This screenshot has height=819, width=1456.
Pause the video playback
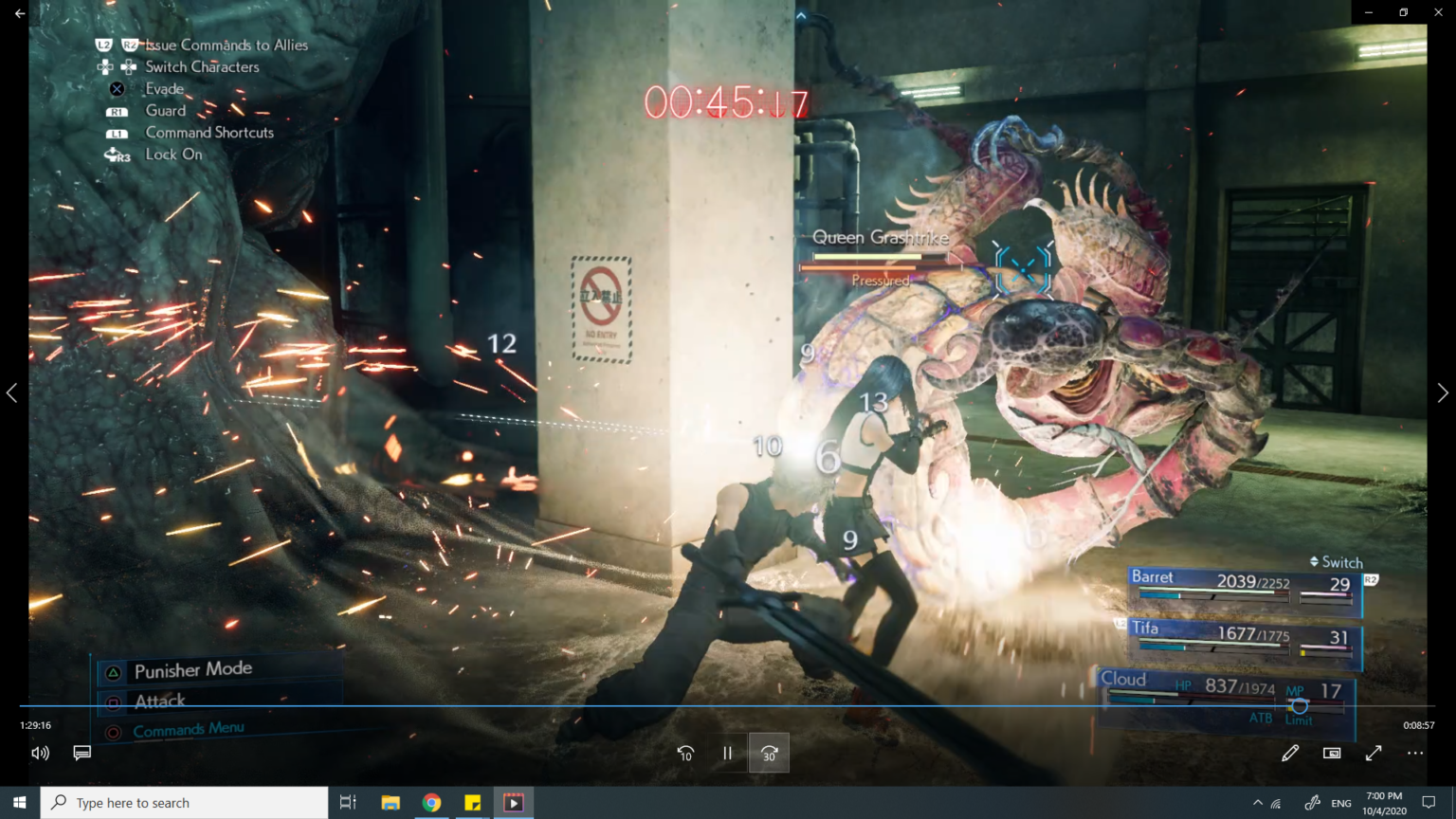coord(727,753)
